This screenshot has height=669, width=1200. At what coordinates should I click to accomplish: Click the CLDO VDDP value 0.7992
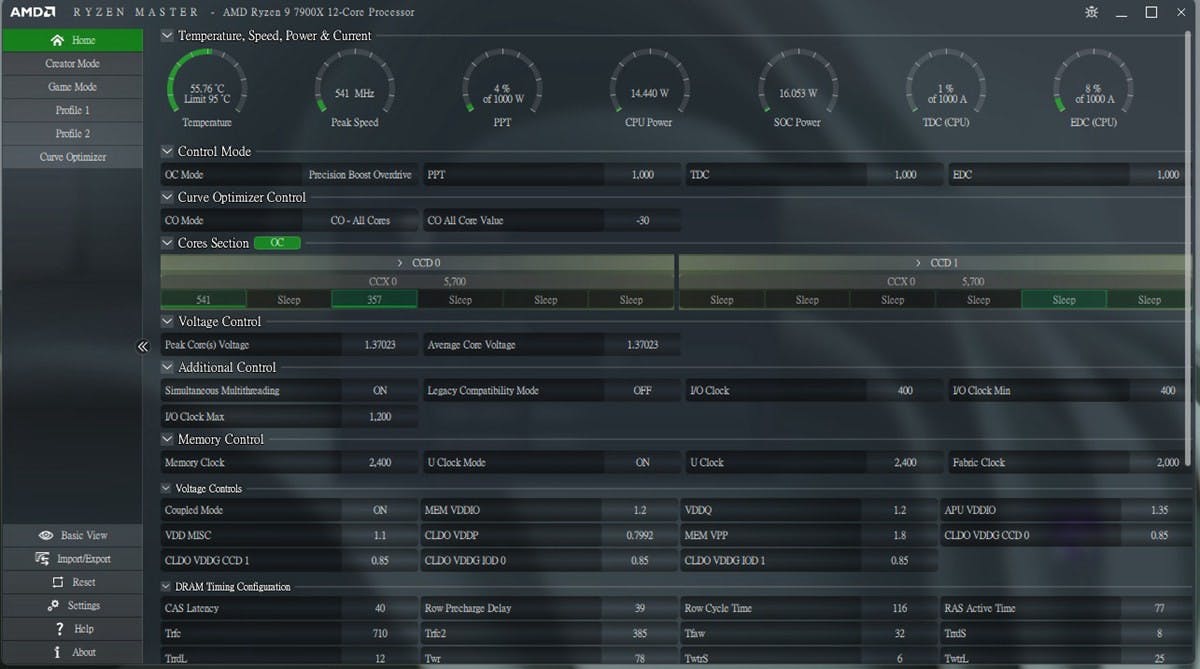(640, 535)
